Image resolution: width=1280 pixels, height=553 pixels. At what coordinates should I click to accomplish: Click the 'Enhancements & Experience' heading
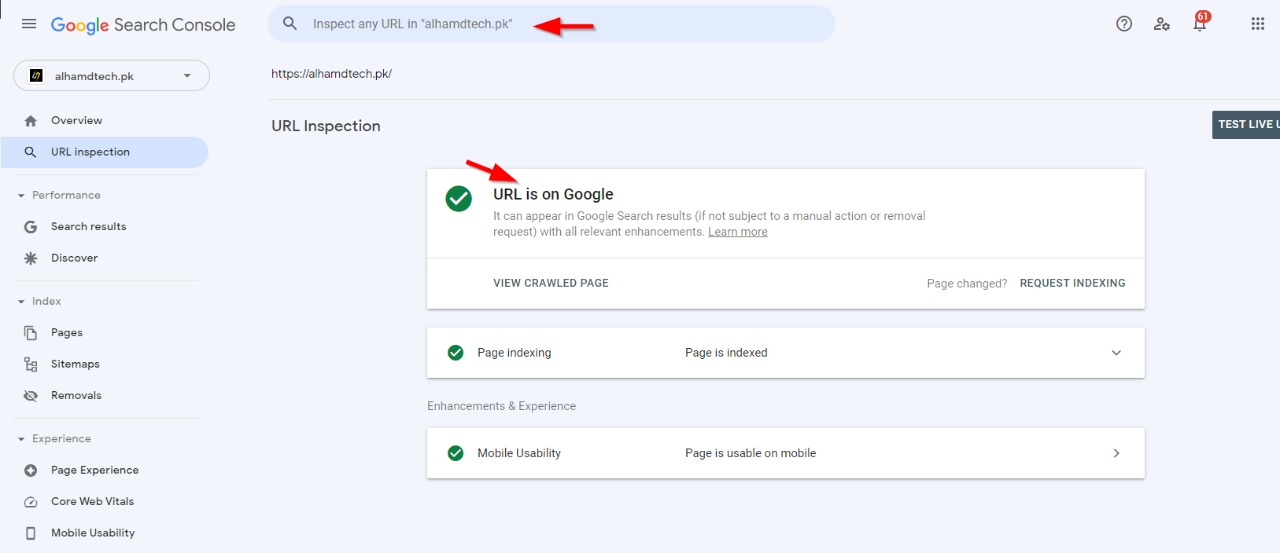click(x=501, y=406)
